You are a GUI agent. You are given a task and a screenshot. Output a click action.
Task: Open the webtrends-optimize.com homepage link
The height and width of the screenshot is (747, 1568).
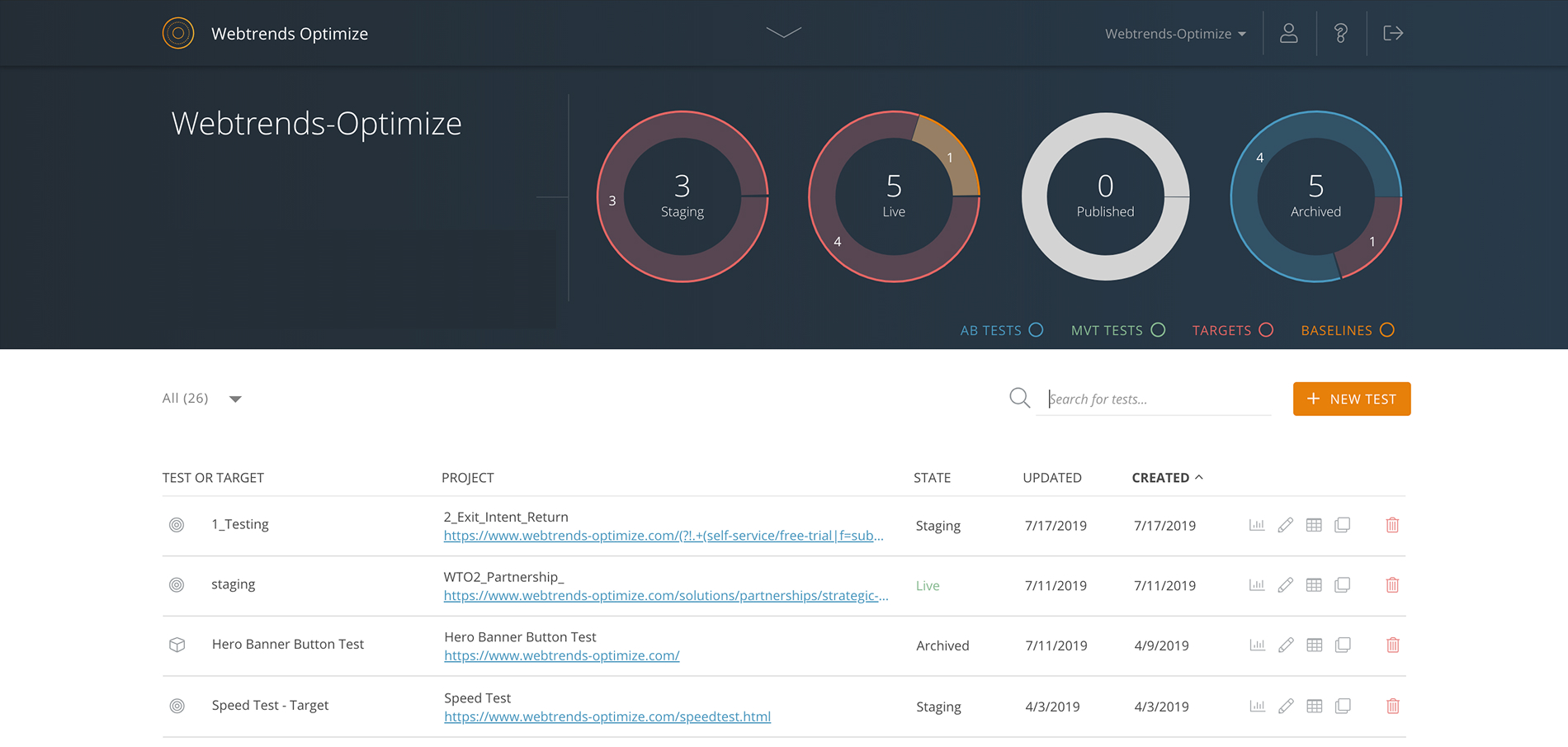coord(562,656)
